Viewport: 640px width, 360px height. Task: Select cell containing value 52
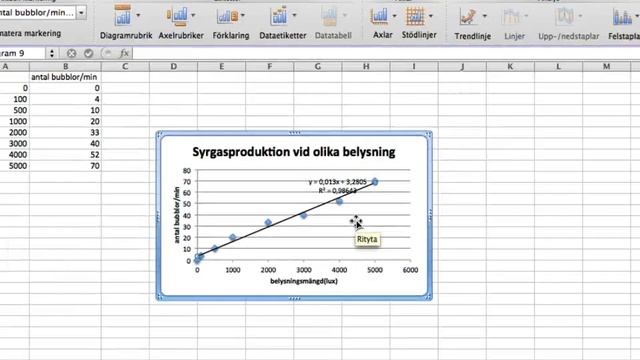tap(65, 155)
